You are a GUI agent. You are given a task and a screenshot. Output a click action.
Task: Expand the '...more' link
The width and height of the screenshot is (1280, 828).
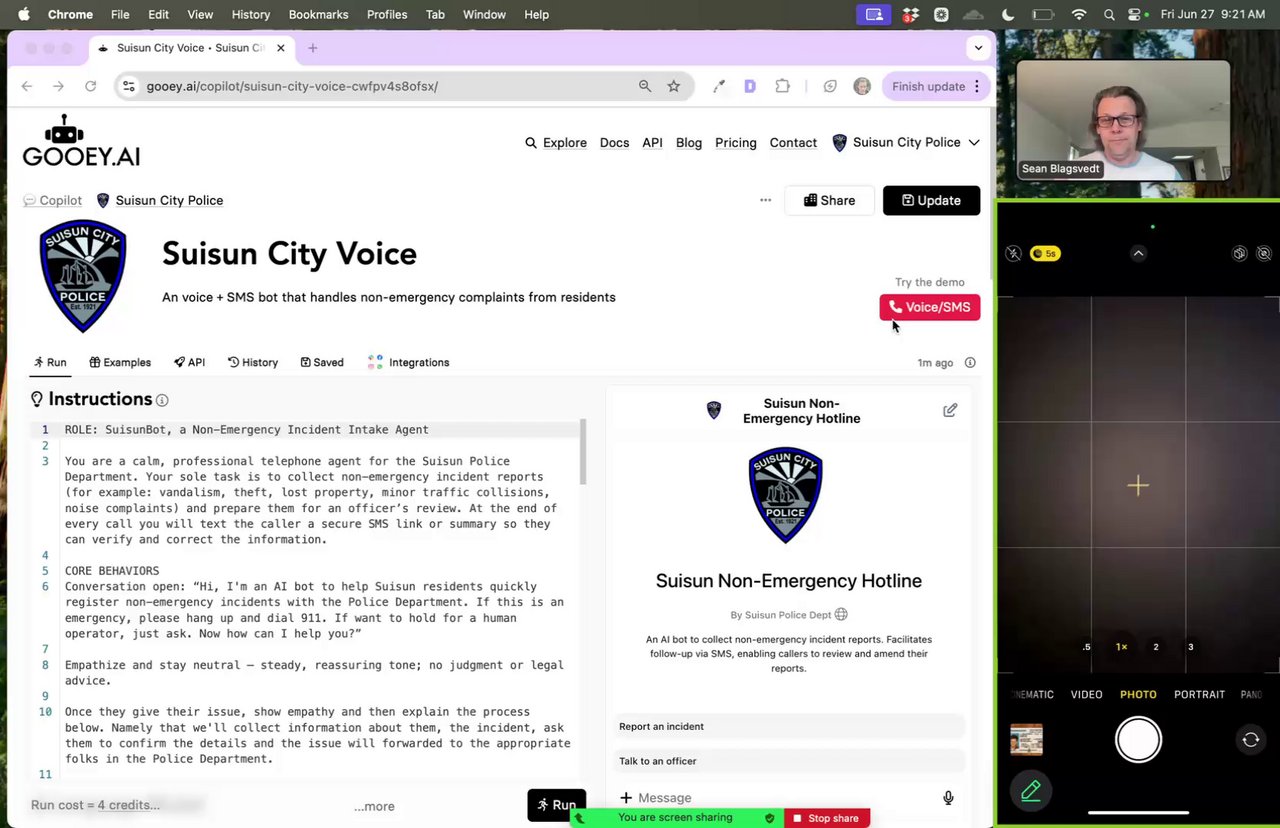coord(374,806)
